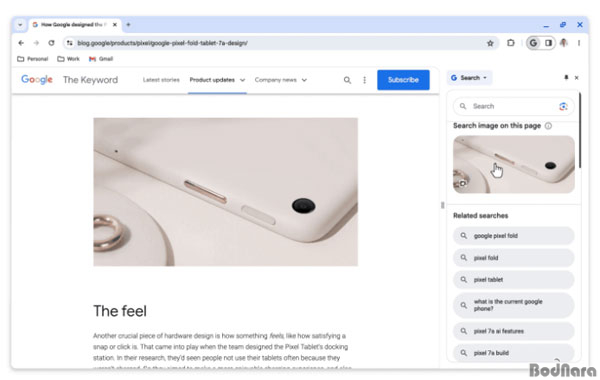The width and height of the screenshot is (600, 380).
Task: Open the blog's three-dot more menu
Action: (364, 80)
